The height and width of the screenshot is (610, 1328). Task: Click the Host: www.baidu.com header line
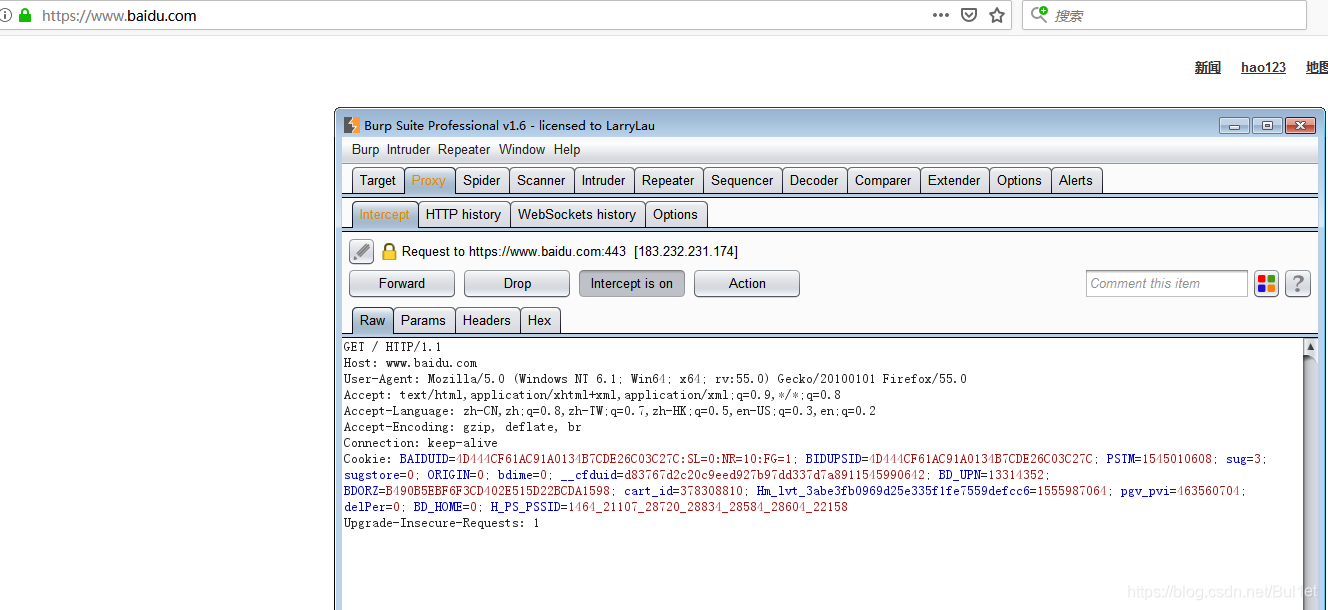click(410, 363)
